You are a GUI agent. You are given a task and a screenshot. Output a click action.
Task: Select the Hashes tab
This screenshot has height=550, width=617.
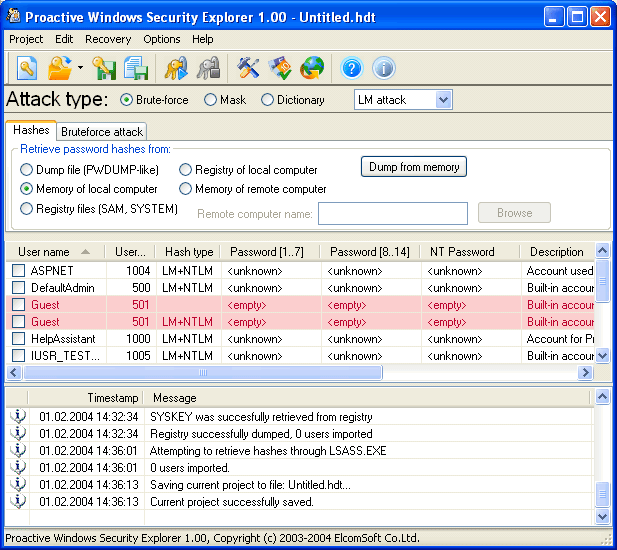coord(31,130)
